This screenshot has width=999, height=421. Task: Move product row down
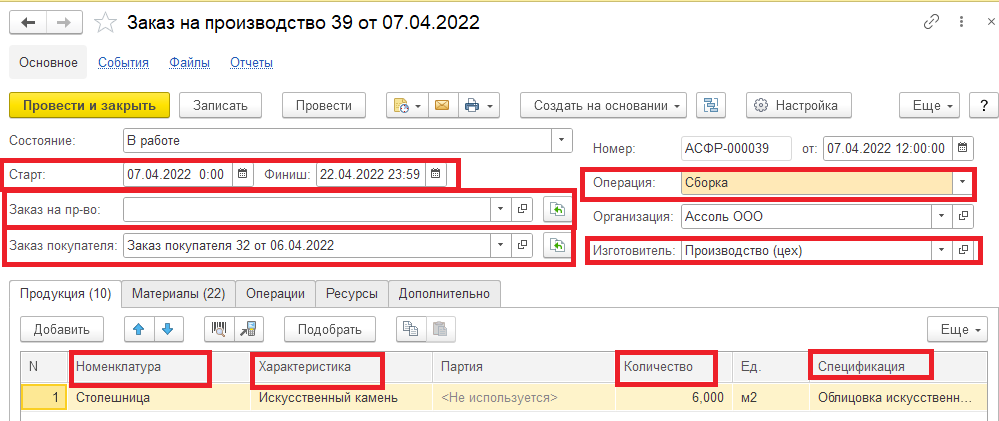(x=168, y=329)
